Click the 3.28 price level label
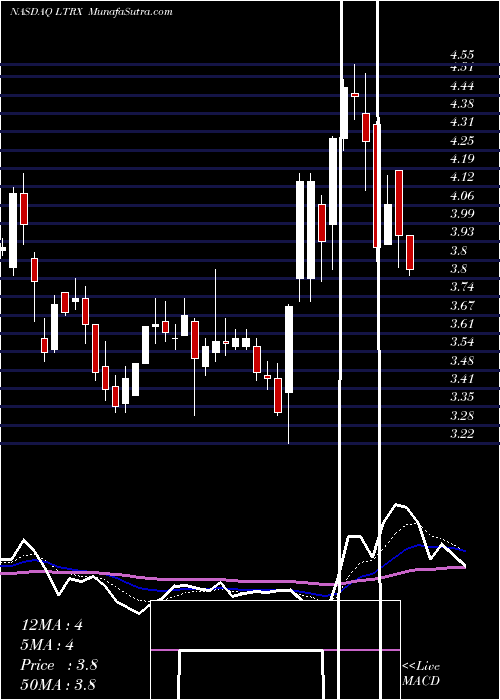Image resolution: width=500 pixels, height=700 pixels. click(x=462, y=415)
